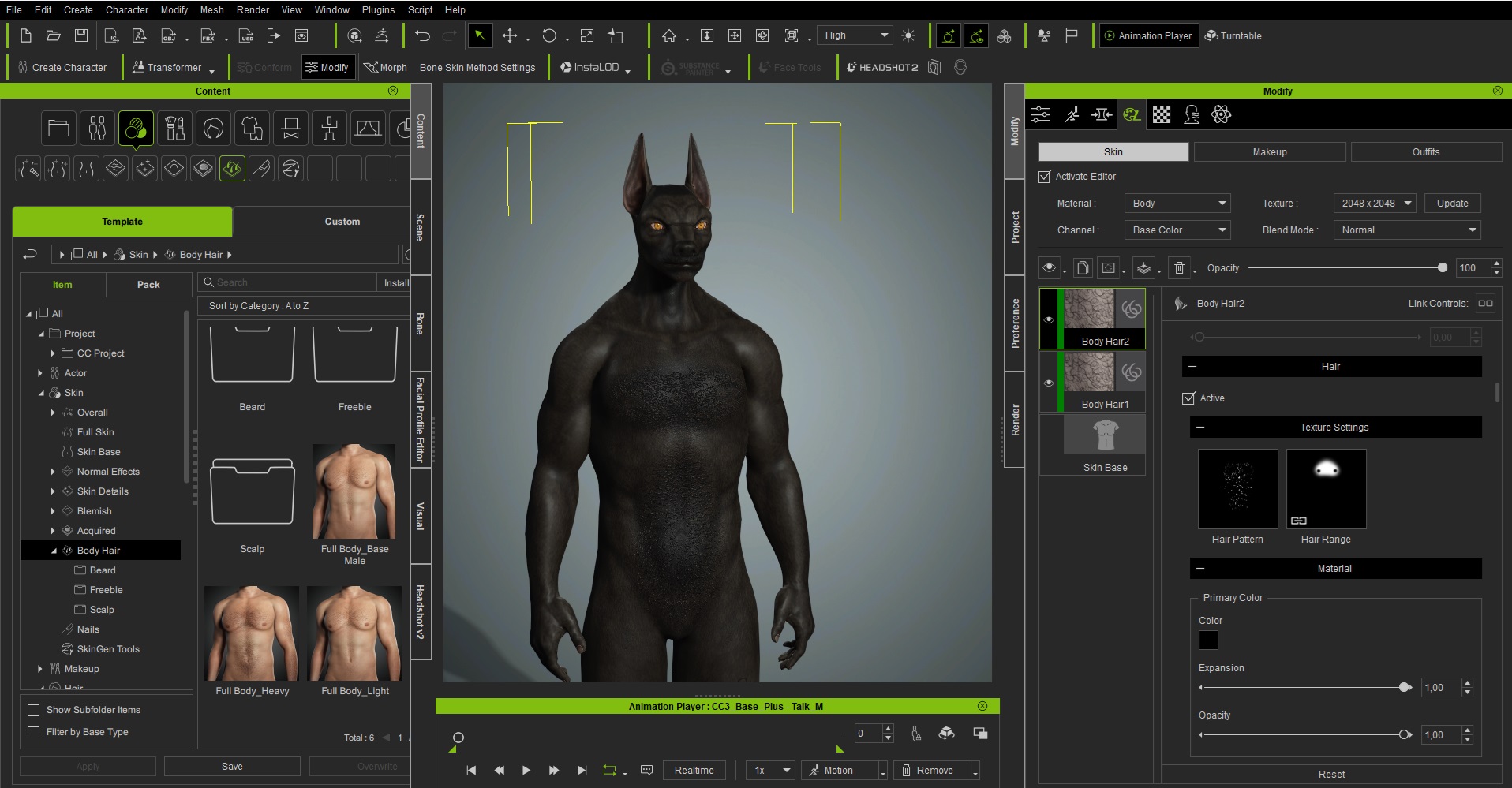Image resolution: width=1512 pixels, height=788 pixels.
Task: Enable Filter by Base Type
Action: pos(33,732)
